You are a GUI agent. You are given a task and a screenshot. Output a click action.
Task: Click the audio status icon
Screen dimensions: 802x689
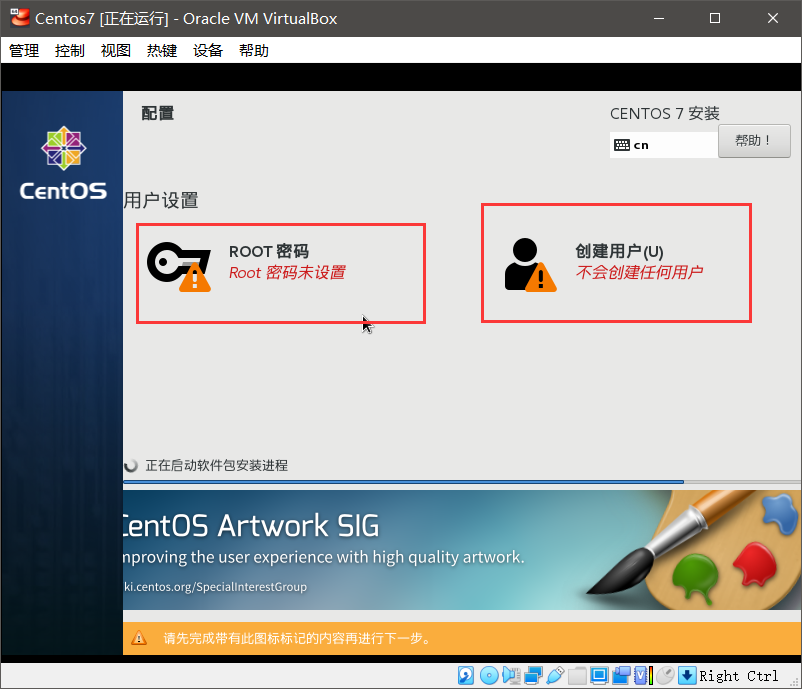tap(509, 675)
